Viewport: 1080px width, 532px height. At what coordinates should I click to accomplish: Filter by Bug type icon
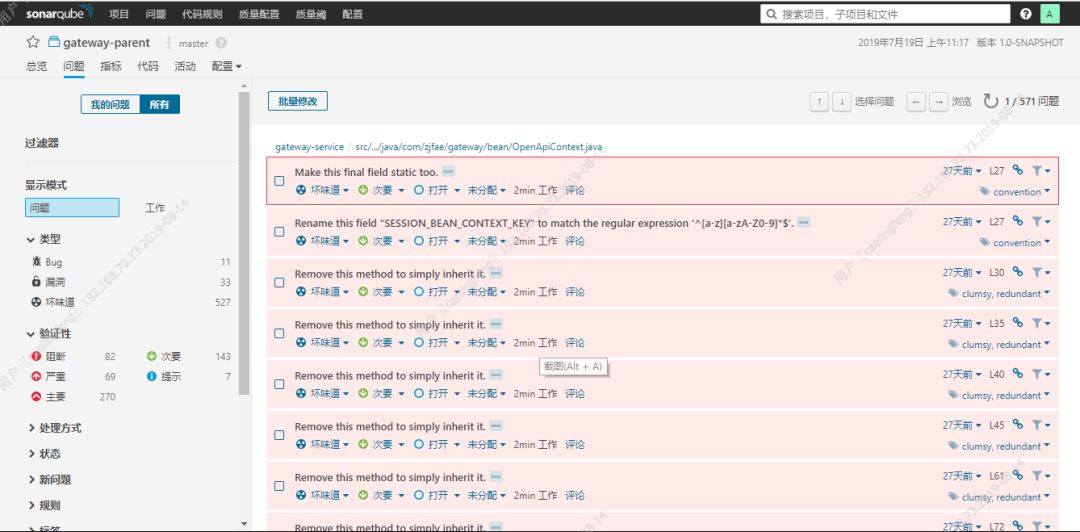tap(37, 262)
